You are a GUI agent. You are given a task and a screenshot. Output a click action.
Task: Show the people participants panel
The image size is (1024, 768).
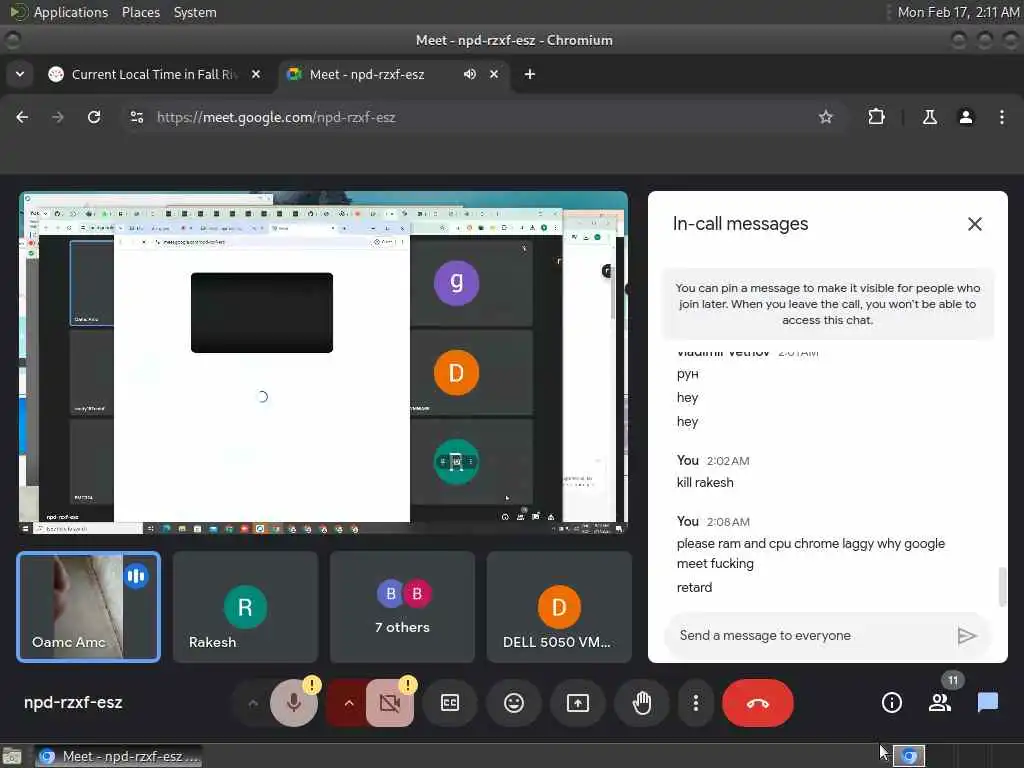pyautogui.click(x=940, y=703)
